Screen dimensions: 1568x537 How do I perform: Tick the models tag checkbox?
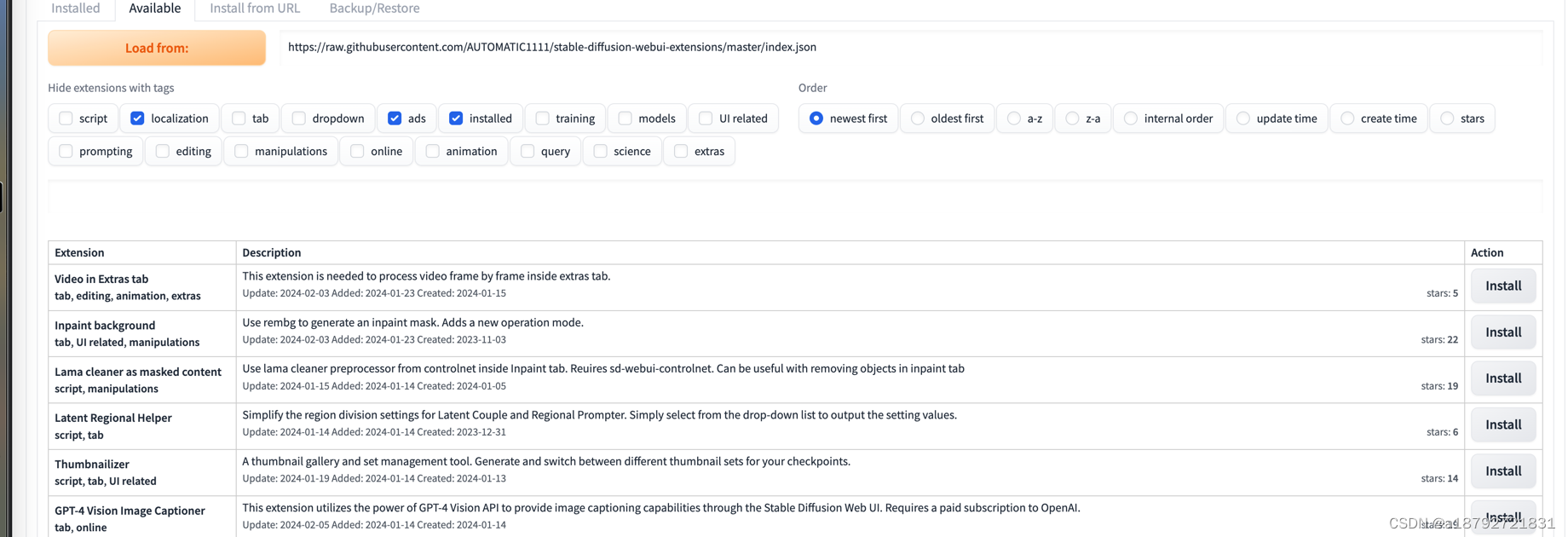pyautogui.click(x=625, y=118)
